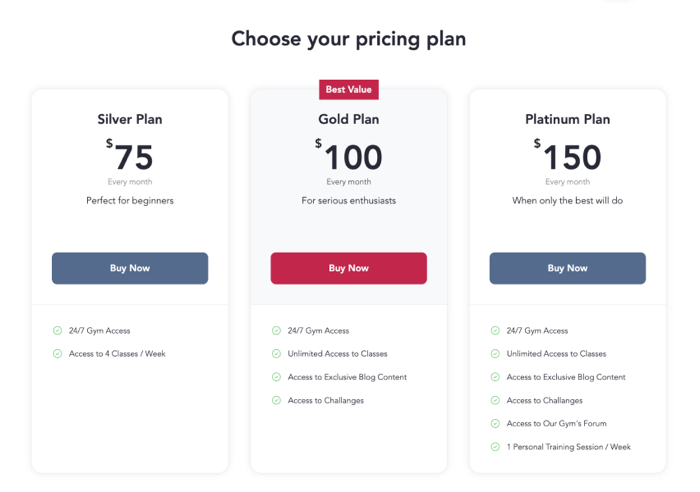Click checkmark beside Gold Exclusive Blog Content
Viewport: 700px width, 492px height.
coord(277,377)
